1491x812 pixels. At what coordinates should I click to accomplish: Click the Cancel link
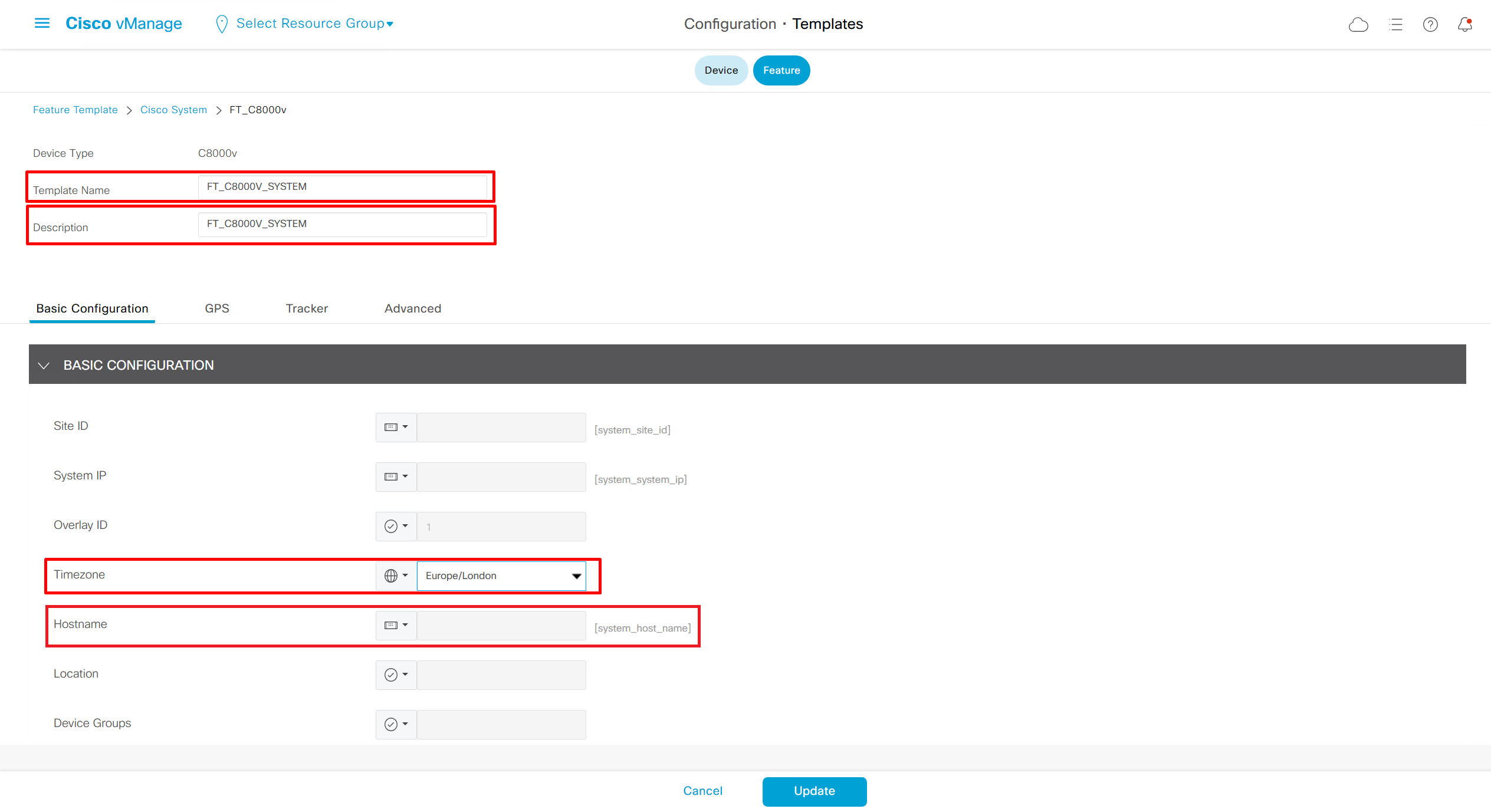click(702, 791)
